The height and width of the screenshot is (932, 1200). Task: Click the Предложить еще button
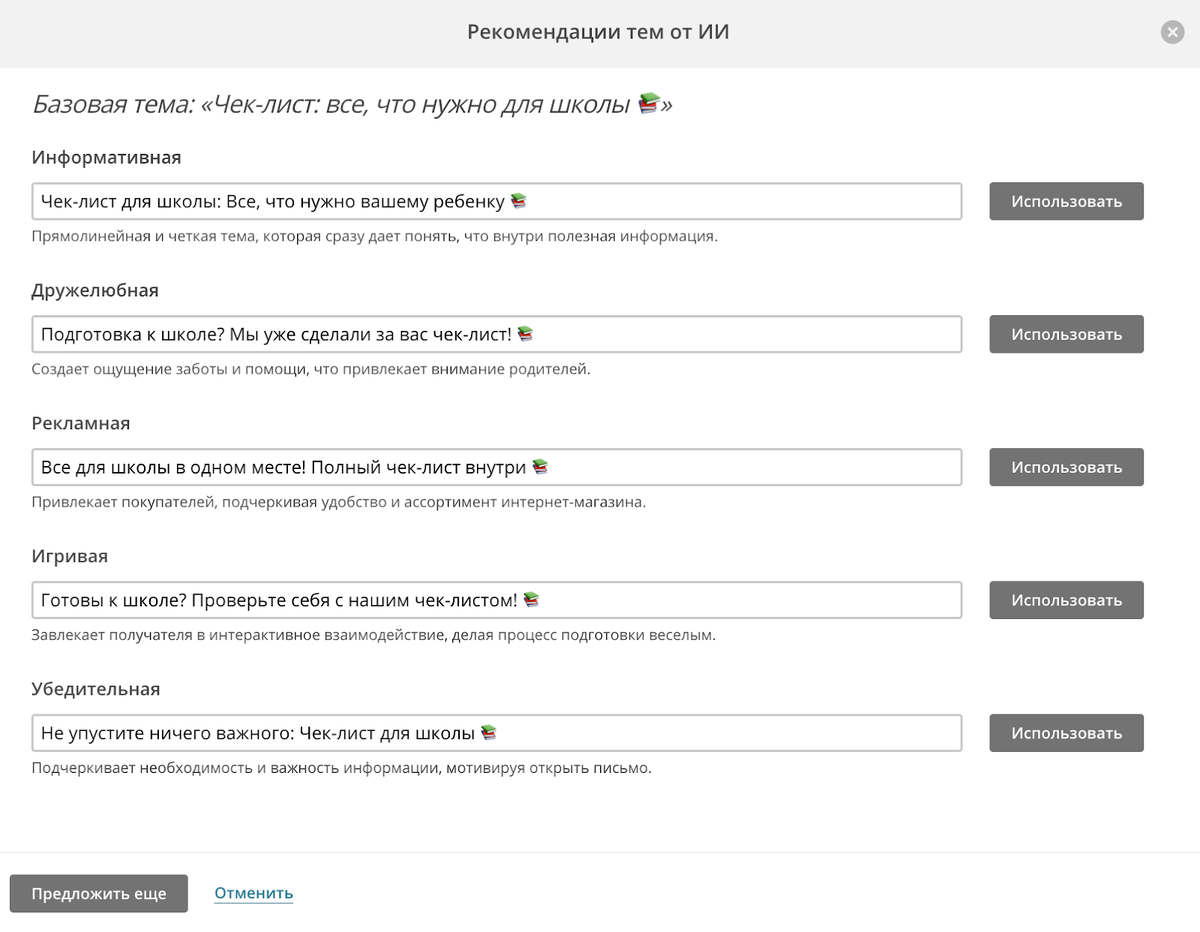tap(99, 893)
